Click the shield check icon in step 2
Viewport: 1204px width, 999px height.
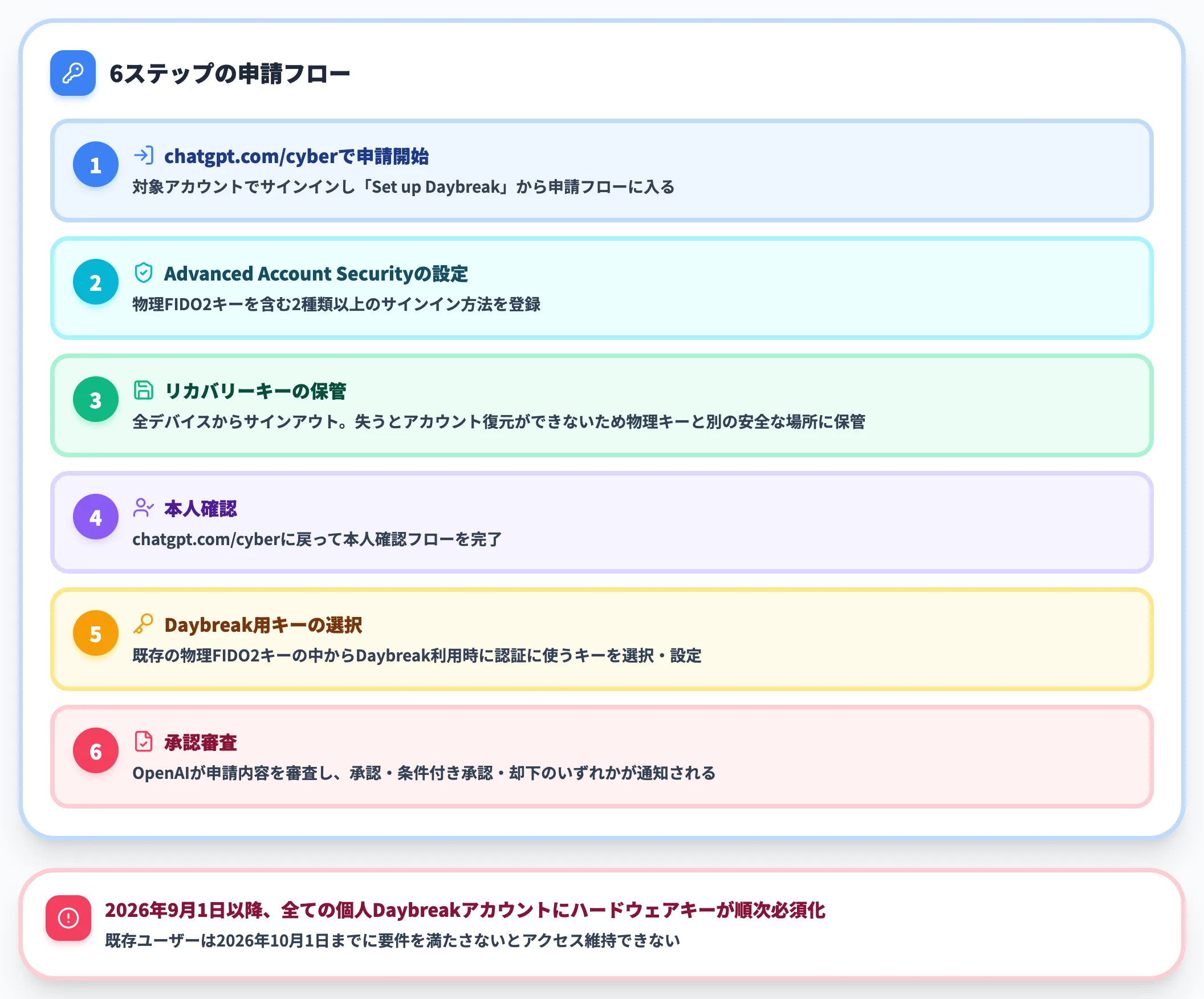coord(143,273)
